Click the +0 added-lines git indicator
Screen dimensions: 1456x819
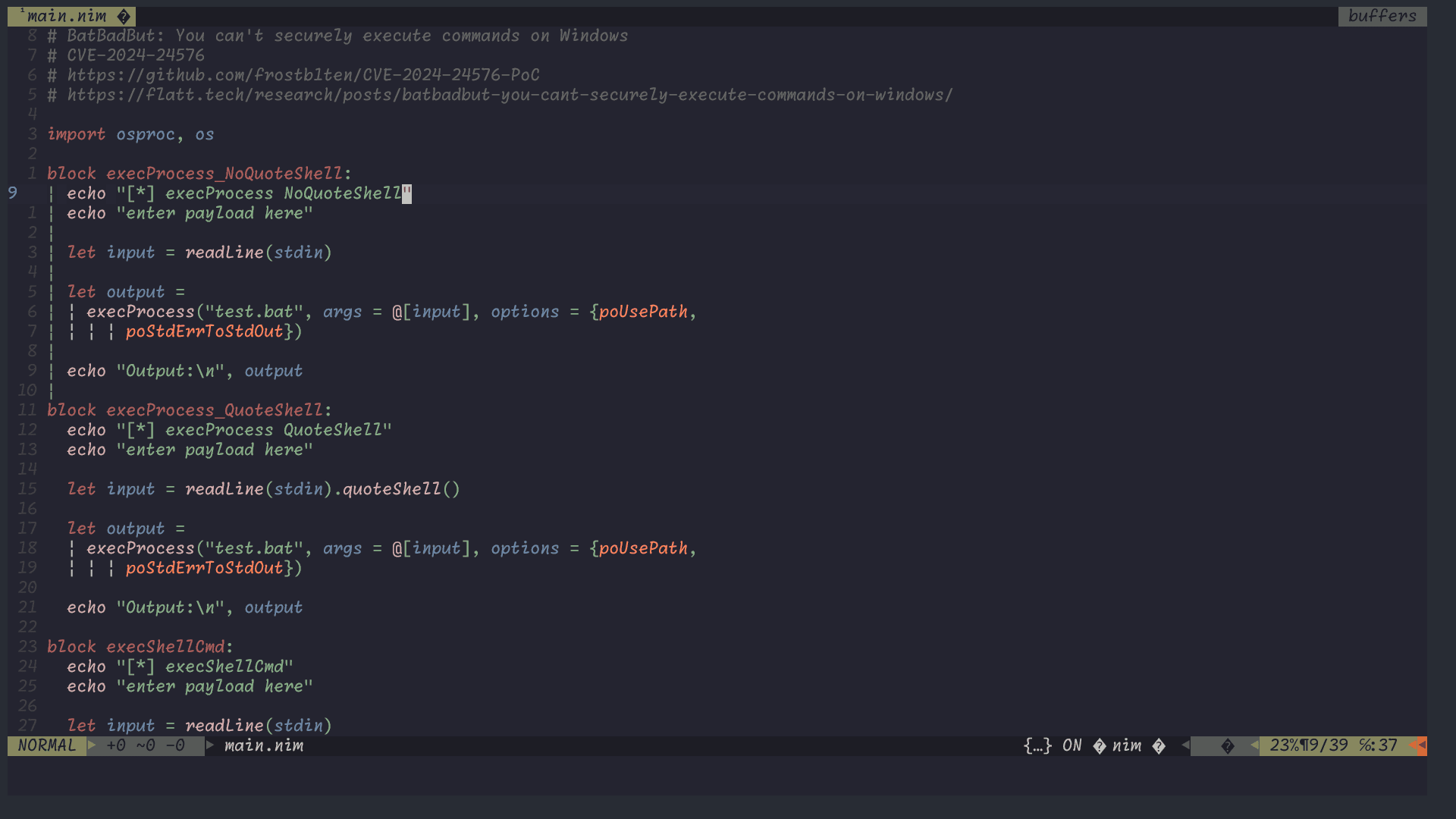point(115,745)
